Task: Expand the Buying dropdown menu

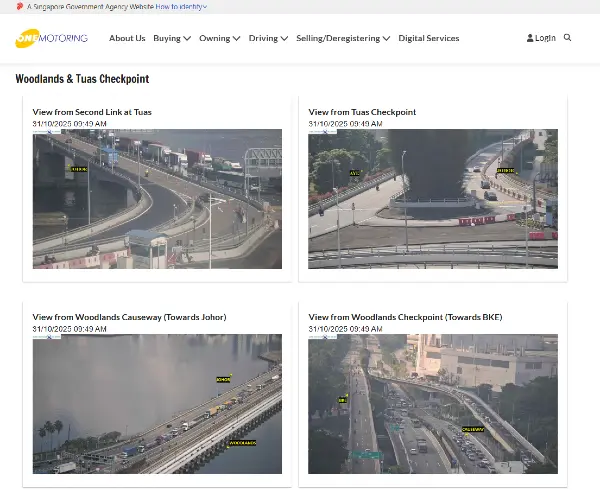Action: pos(172,38)
